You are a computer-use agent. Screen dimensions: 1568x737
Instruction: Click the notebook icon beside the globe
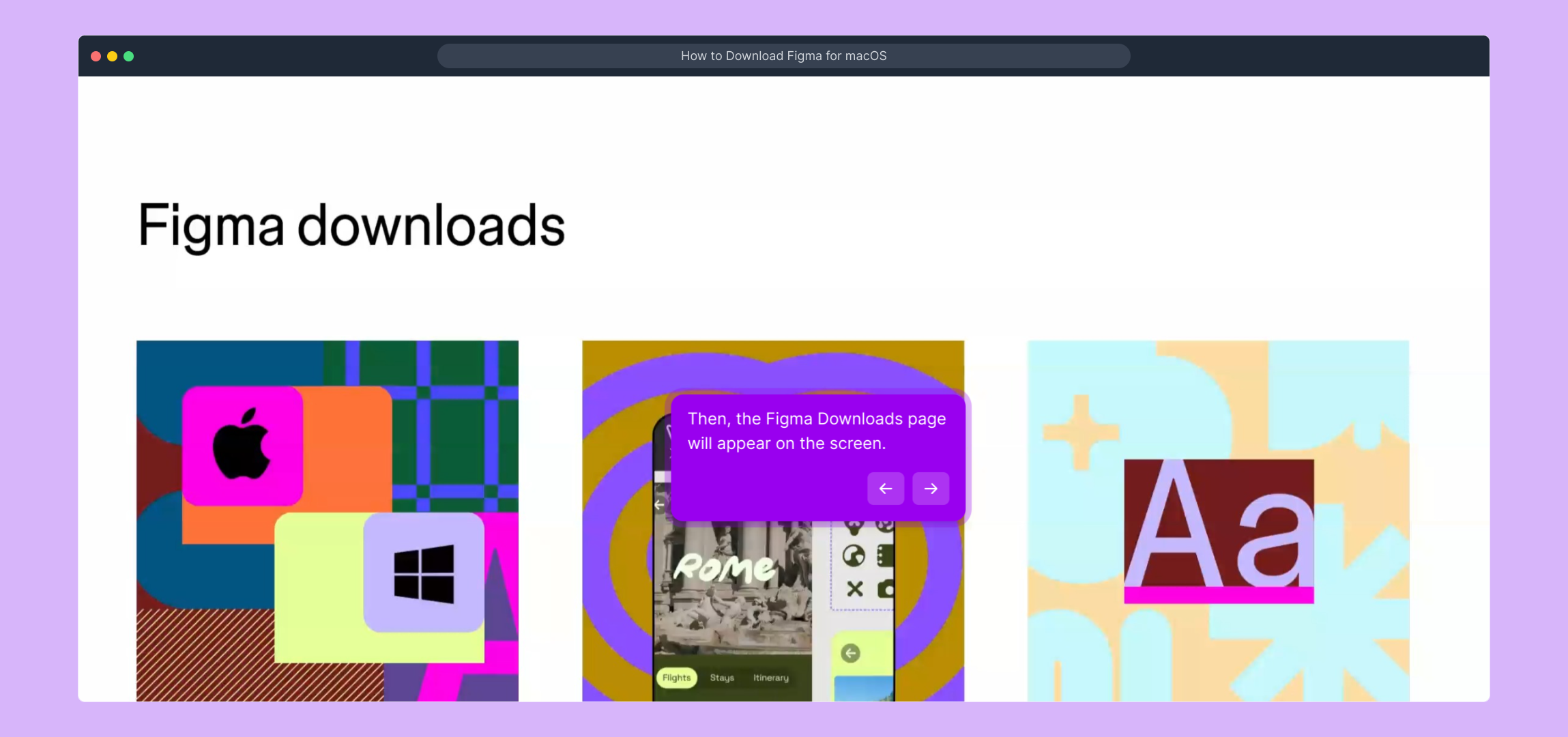click(885, 556)
